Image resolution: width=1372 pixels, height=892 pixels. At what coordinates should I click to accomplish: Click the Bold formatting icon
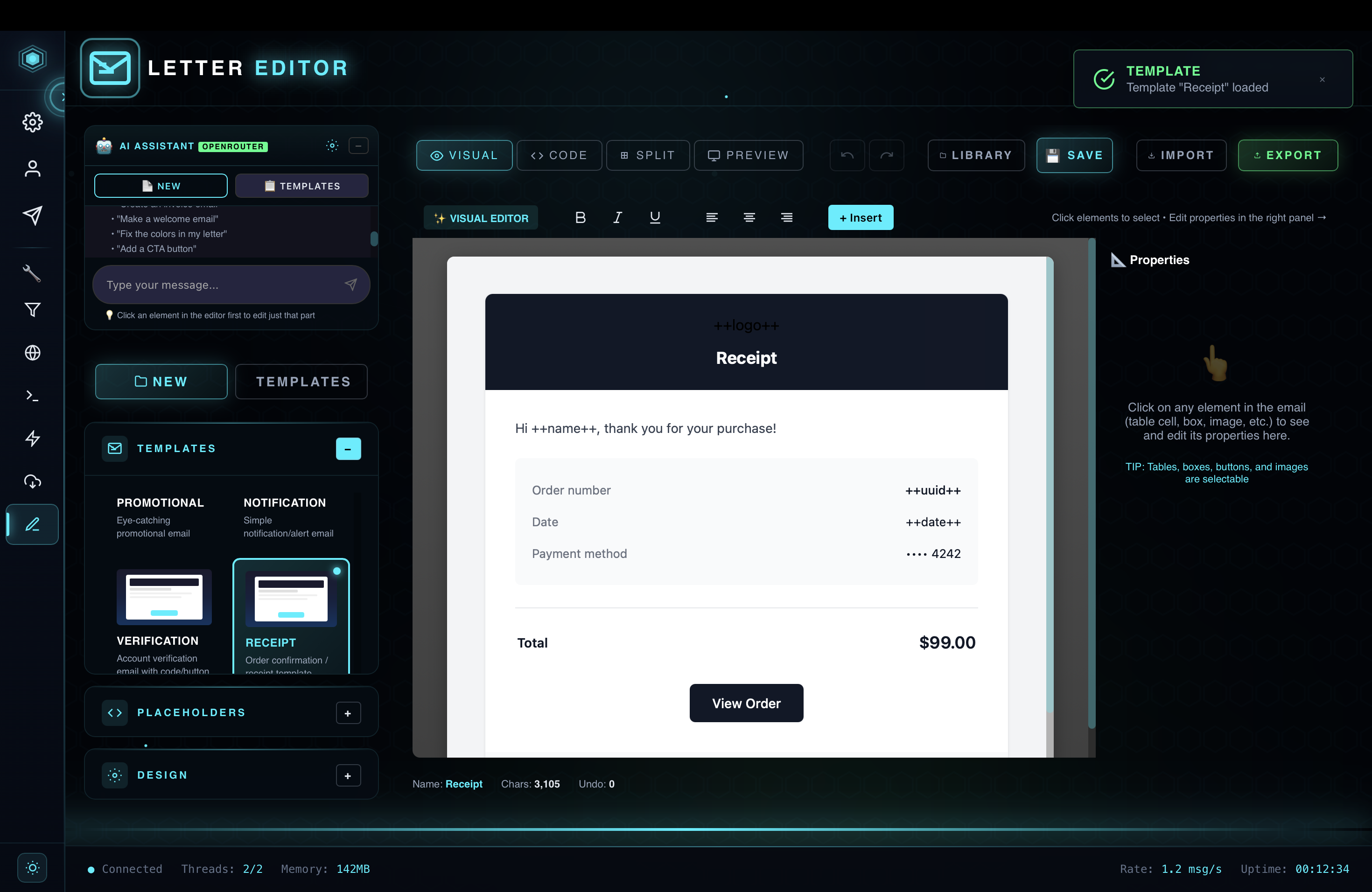click(581, 217)
